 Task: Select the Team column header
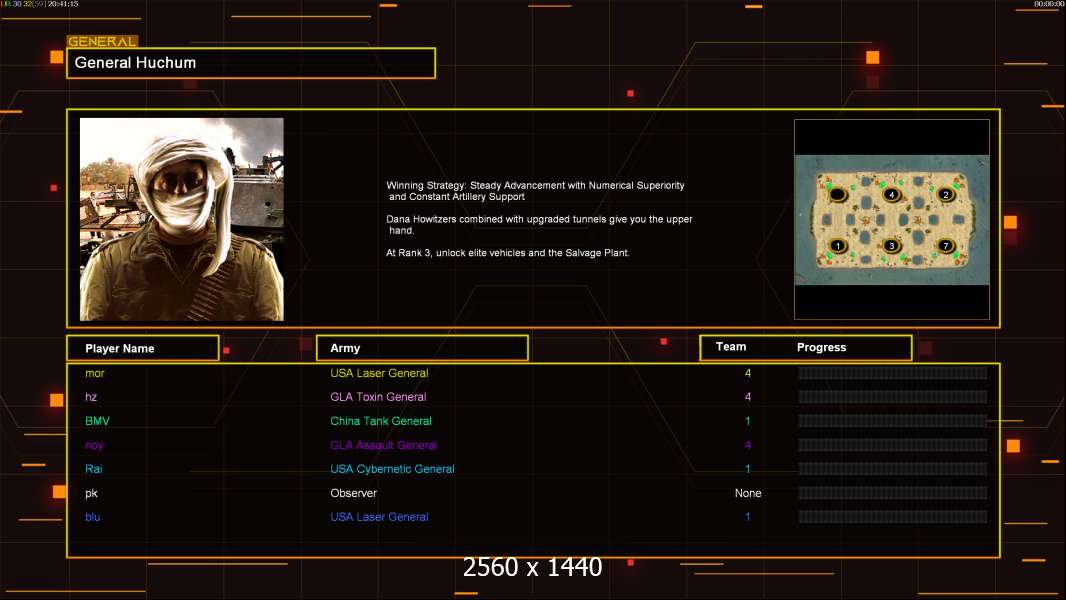point(731,347)
